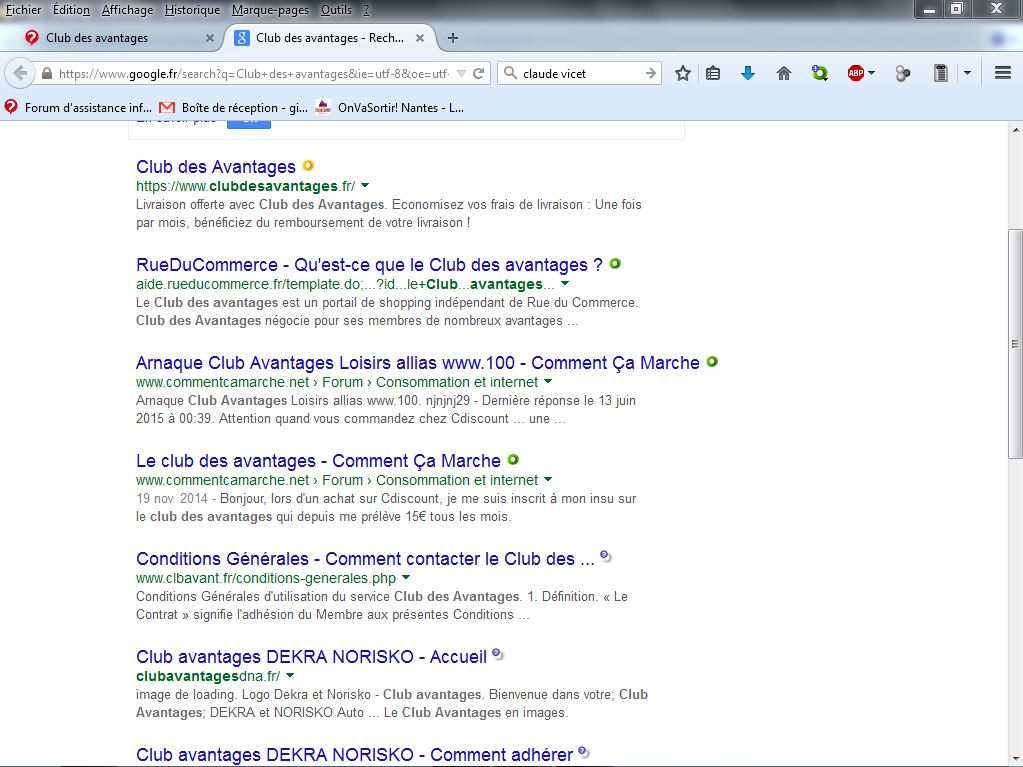Open the downloads arrow icon
The image size is (1023, 767).
[x=748, y=73]
